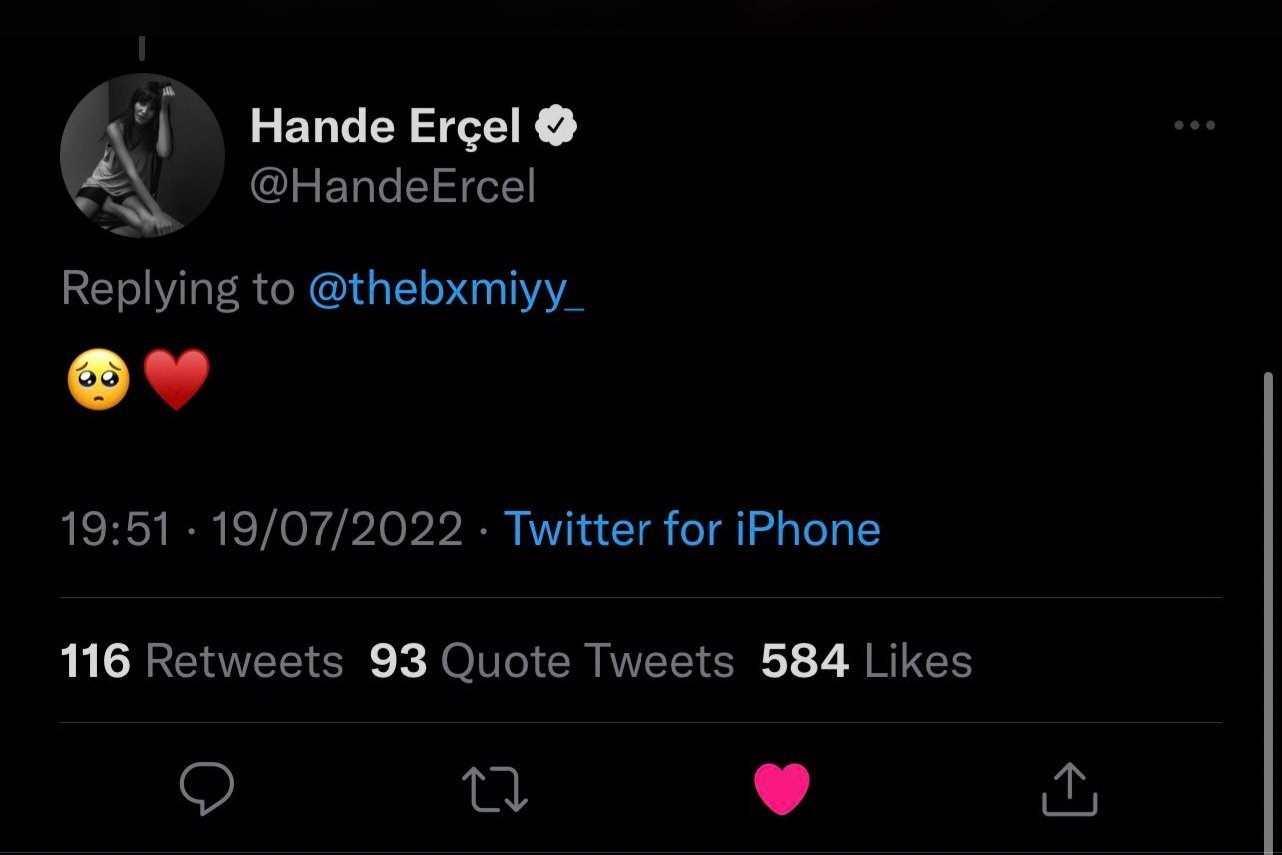
Task: Open the share upload icon
Action: click(x=1070, y=789)
